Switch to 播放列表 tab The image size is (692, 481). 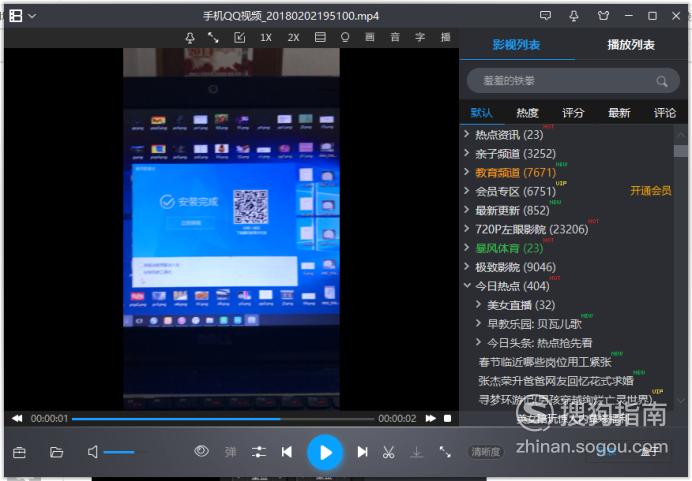(x=631, y=45)
